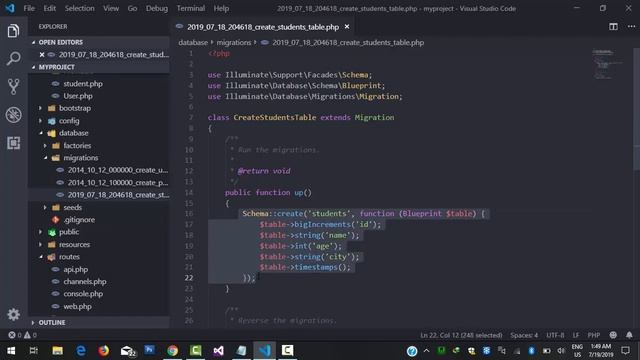Open the File menu
Screen dimensions: 640x360
pyautogui.click(x=29, y=8)
